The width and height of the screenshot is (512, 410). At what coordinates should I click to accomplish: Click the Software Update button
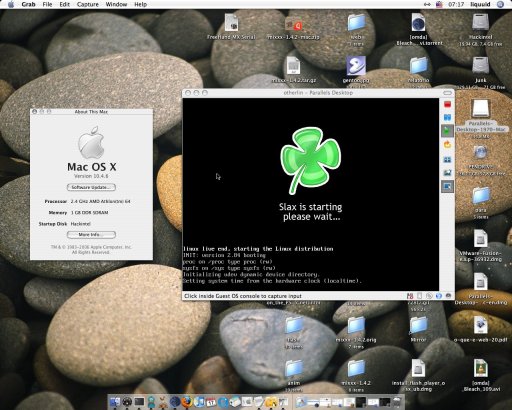click(91, 187)
